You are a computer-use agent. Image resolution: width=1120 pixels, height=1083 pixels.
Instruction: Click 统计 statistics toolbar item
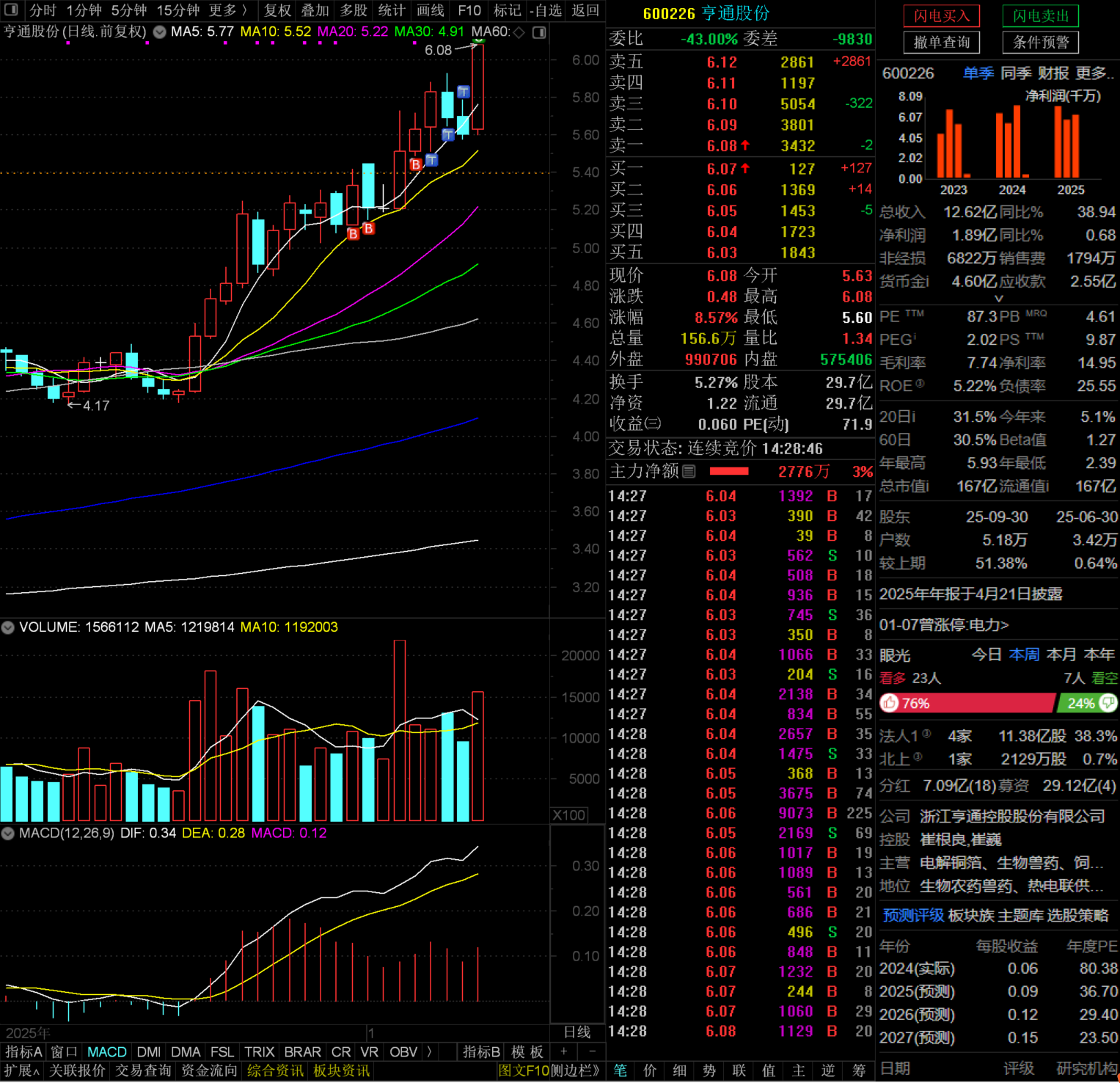tap(392, 10)
